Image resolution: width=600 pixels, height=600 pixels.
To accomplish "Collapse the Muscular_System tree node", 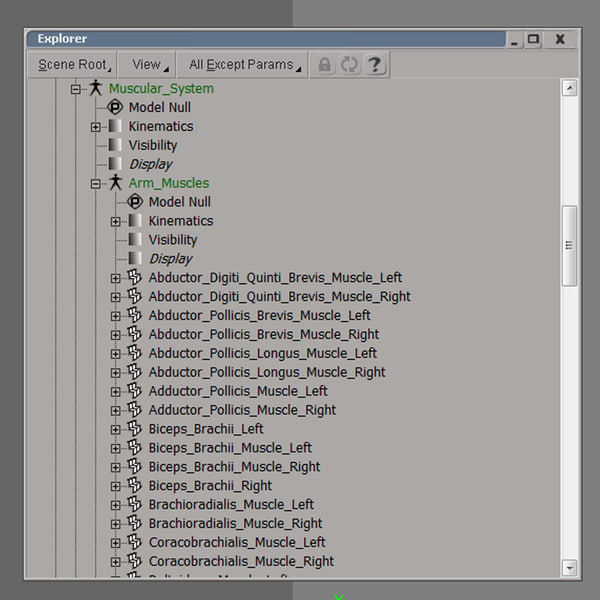I will pos(76,89).
